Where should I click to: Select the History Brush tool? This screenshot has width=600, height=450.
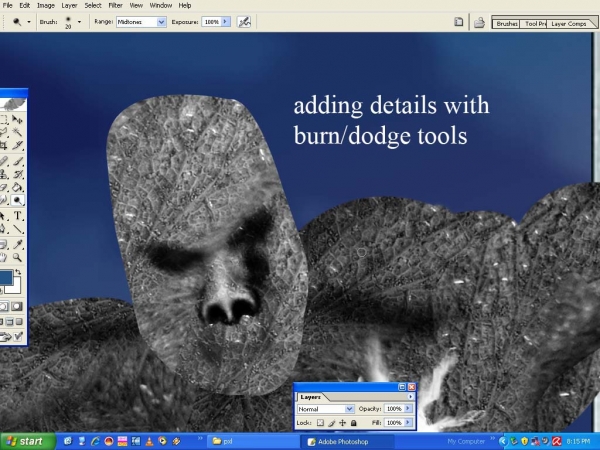tap(17, 174)
